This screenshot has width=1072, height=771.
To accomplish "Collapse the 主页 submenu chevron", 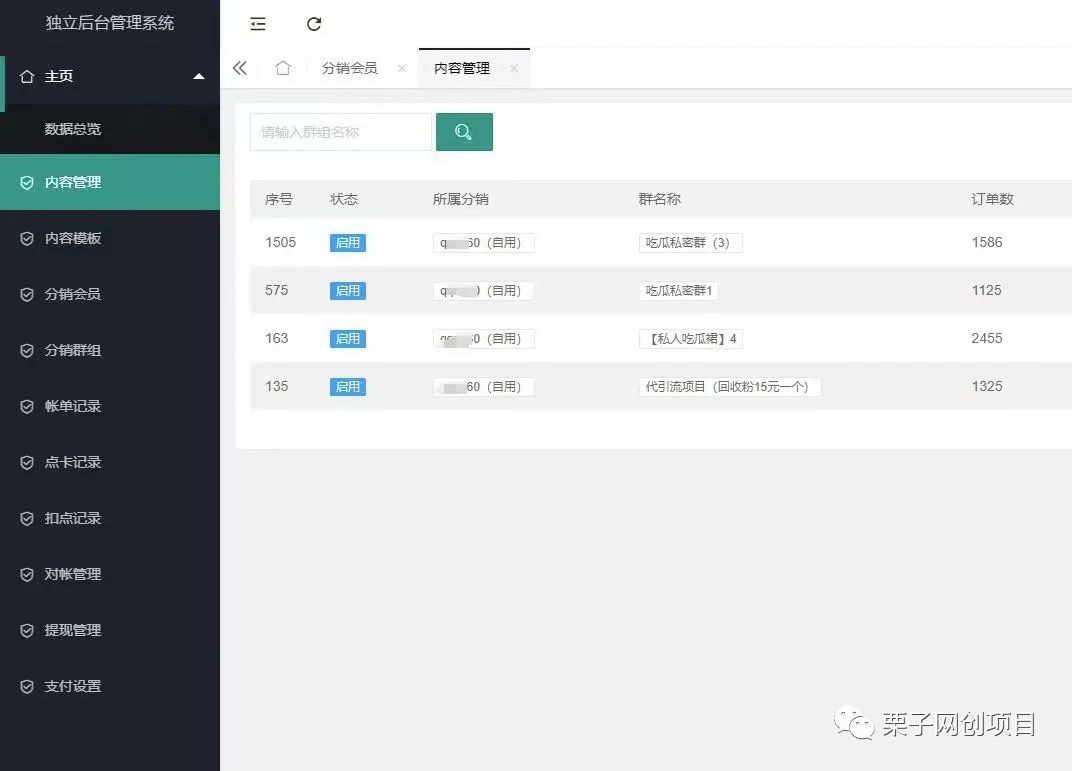I will (199, 75).
